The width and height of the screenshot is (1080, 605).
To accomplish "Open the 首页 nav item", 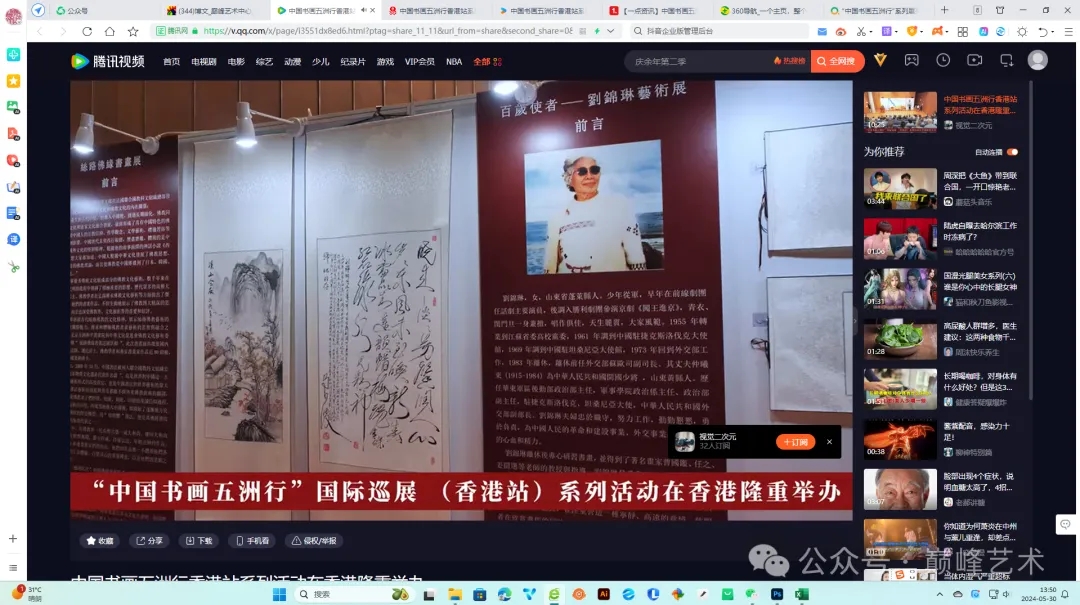I will [172, 61].
